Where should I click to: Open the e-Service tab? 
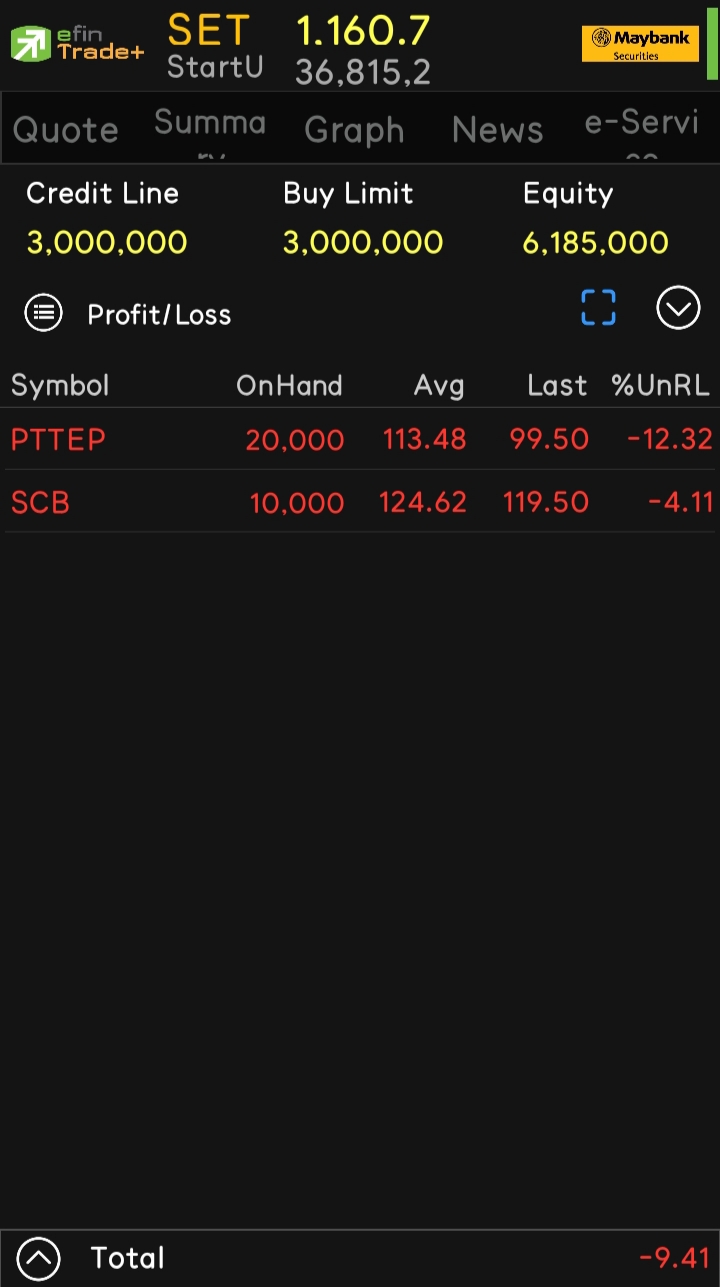click(x=641, y=129)
